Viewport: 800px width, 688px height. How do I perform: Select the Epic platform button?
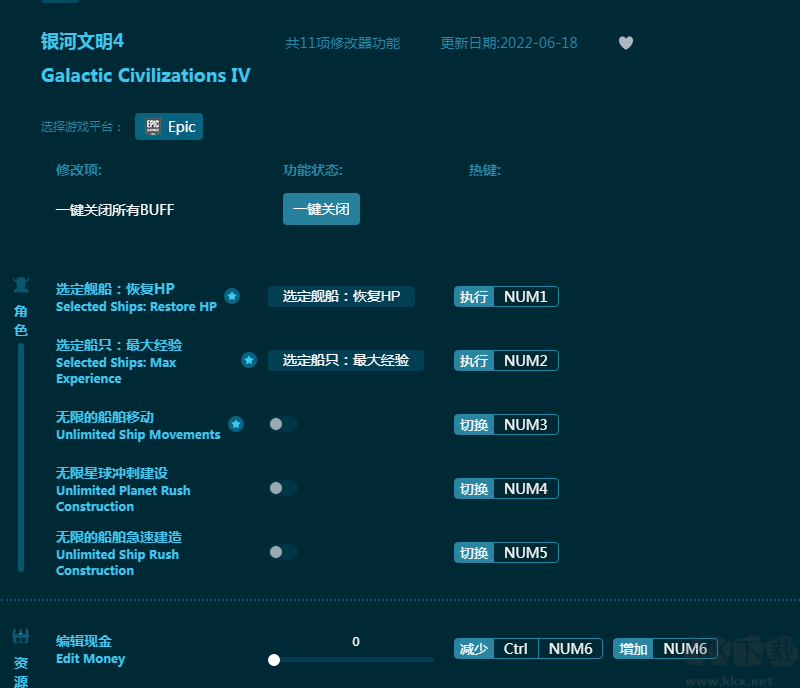(x=169, y=127)
